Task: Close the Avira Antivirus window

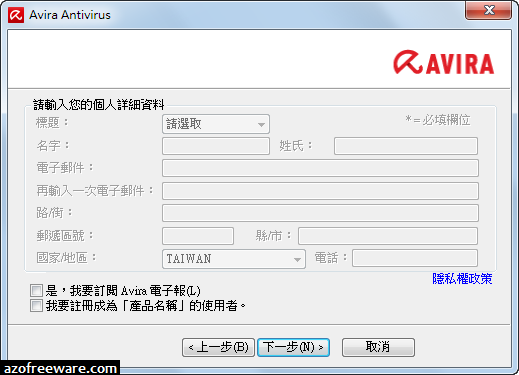Action: point(488,10)
